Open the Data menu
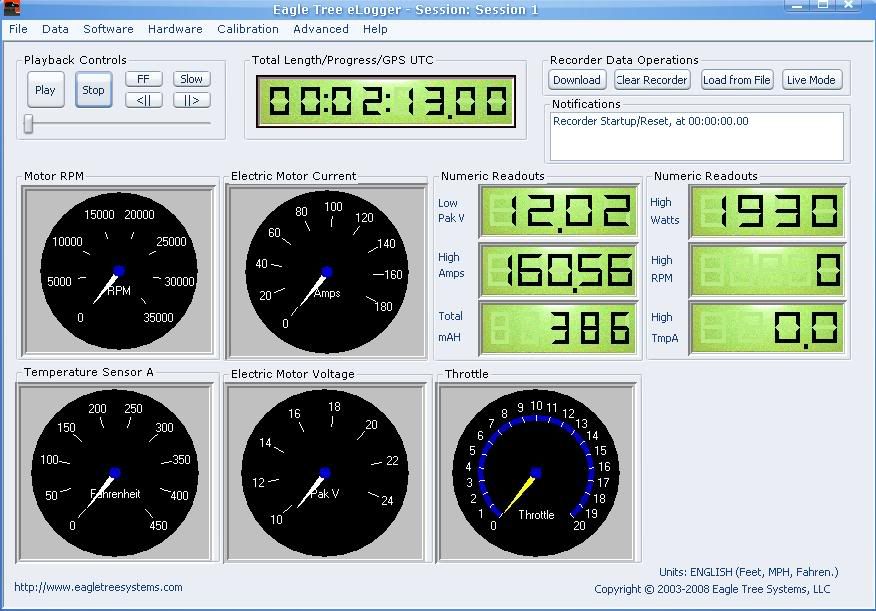 click(55, 29)
